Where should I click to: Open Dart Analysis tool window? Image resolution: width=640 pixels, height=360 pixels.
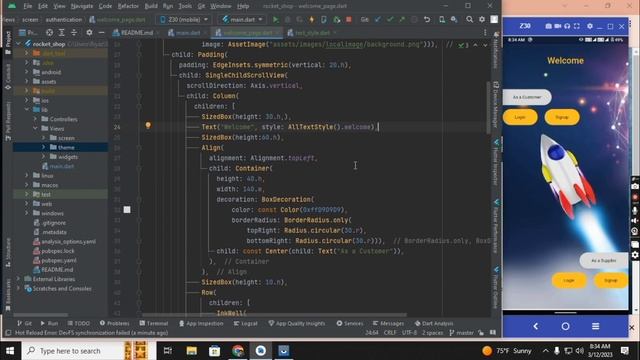[434, 323]
